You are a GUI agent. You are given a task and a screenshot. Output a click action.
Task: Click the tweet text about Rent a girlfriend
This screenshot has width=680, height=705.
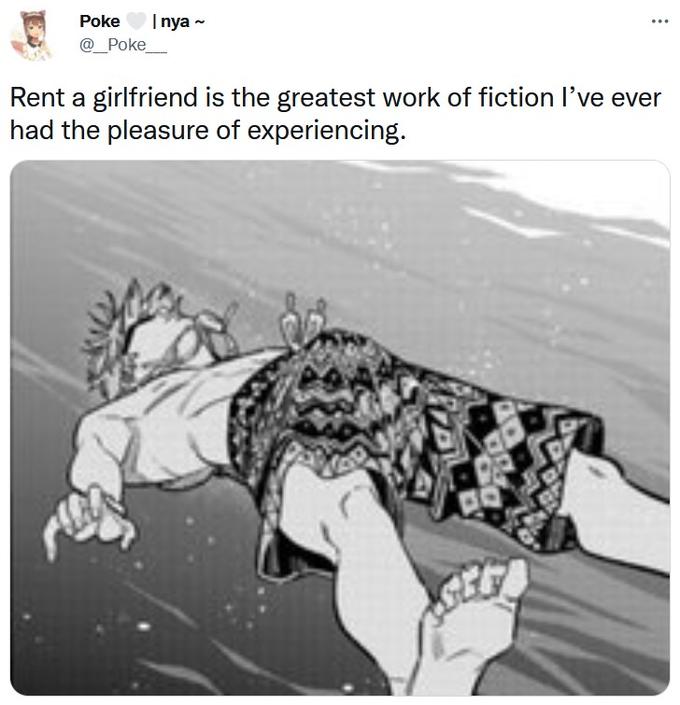(x=336, y=114)
